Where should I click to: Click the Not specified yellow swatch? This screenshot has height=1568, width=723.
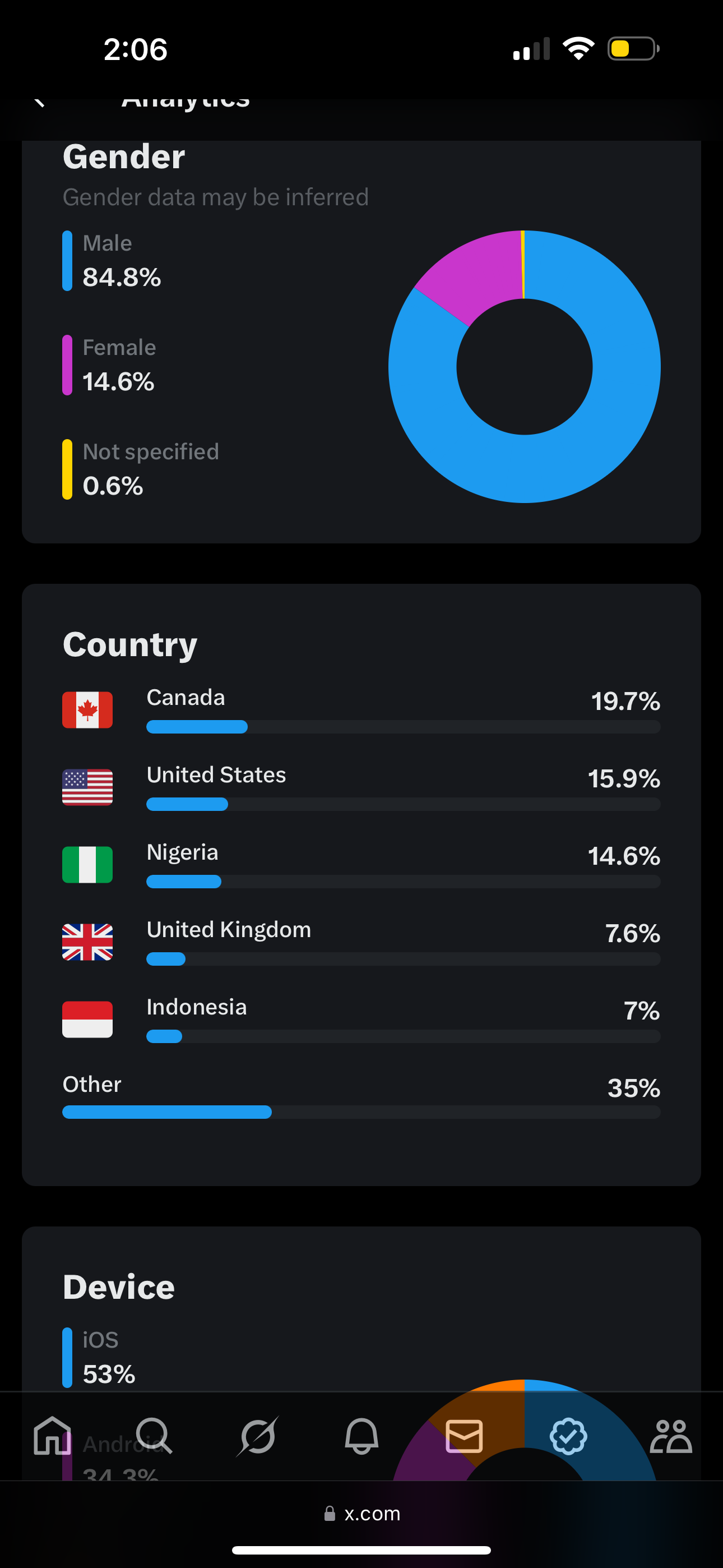[x=67, y=469]
